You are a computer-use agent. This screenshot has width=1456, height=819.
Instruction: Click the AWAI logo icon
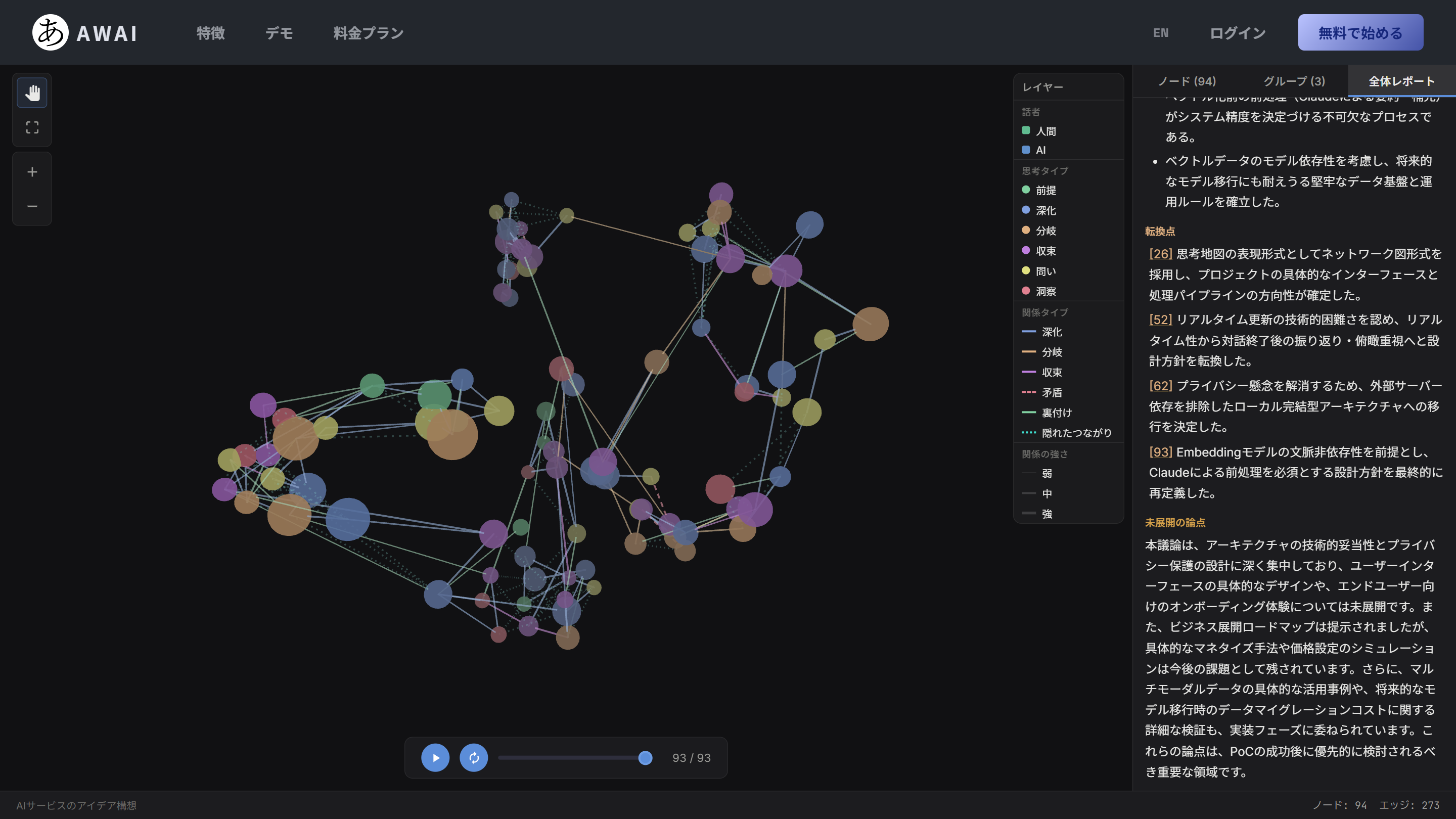pyautogui.click(x=51, y=32)
